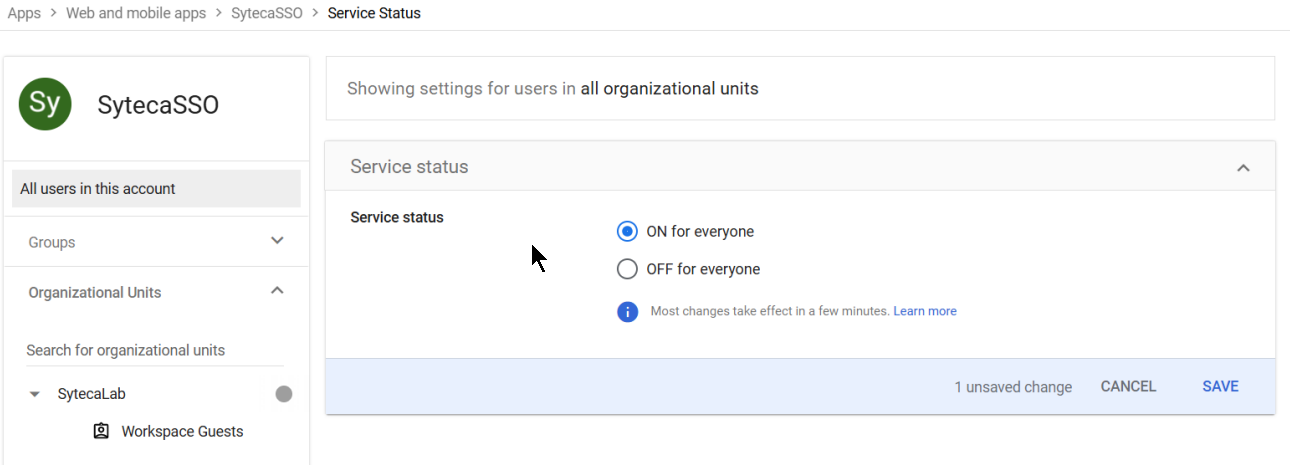Click the gray status dot beside SytecaLab
The height and width of the screenshot is (465, 1290).
tap(284, 394)
